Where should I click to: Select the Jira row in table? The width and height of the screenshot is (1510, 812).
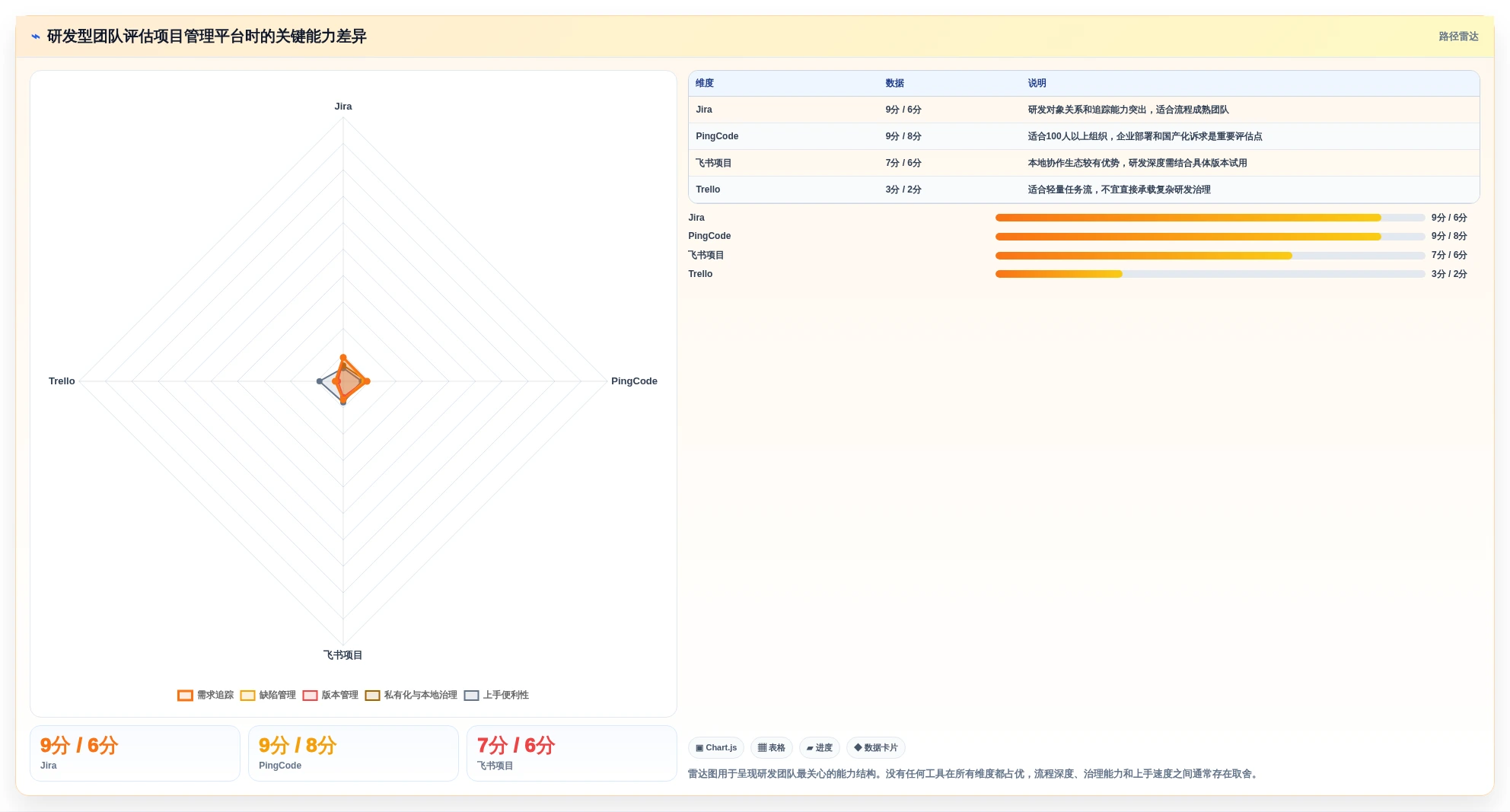point(1084,110)
